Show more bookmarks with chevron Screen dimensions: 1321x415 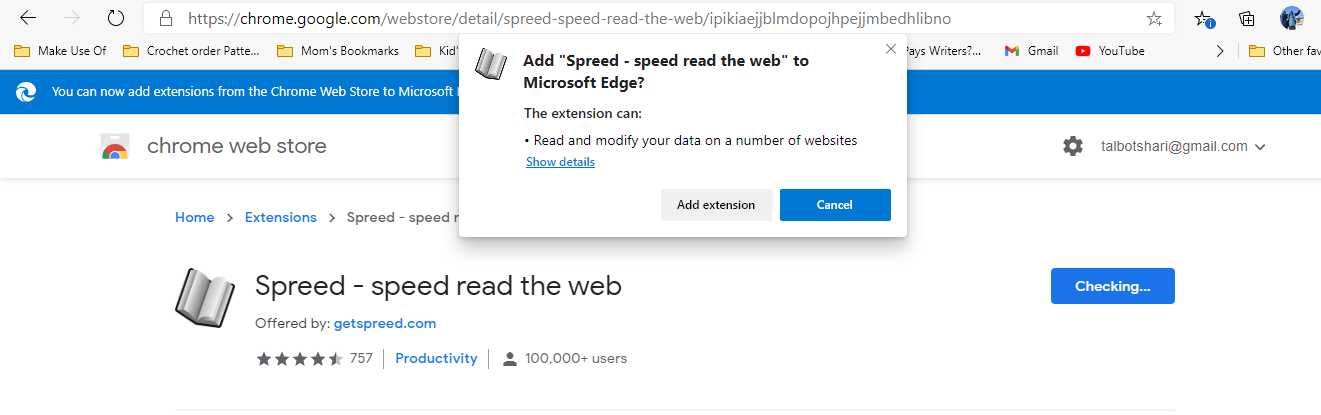[x=1220, y=51]
